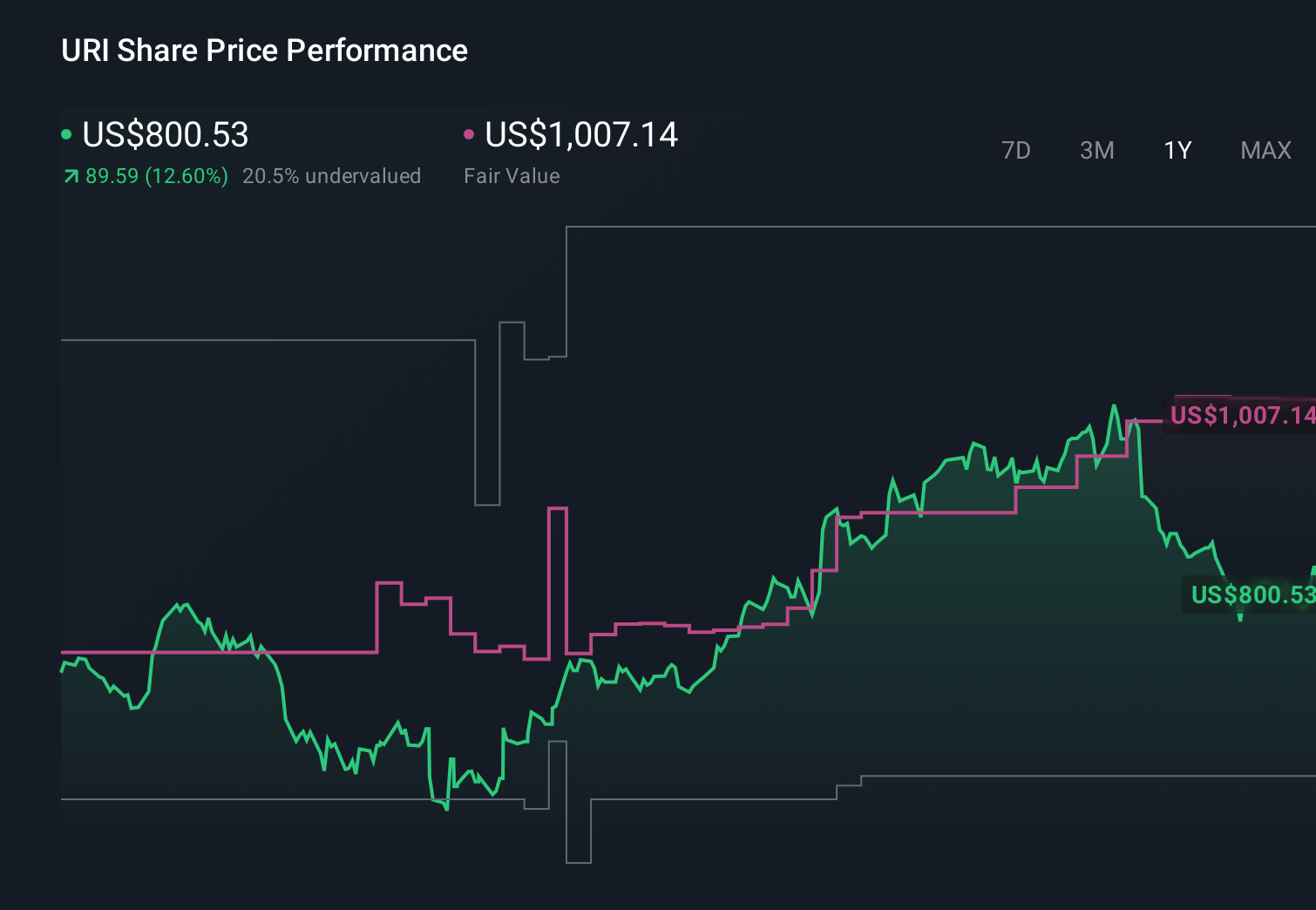The image size is (1316, 910).
Task: Toggle the 1Y range selection
Action: pos(1177,150)
